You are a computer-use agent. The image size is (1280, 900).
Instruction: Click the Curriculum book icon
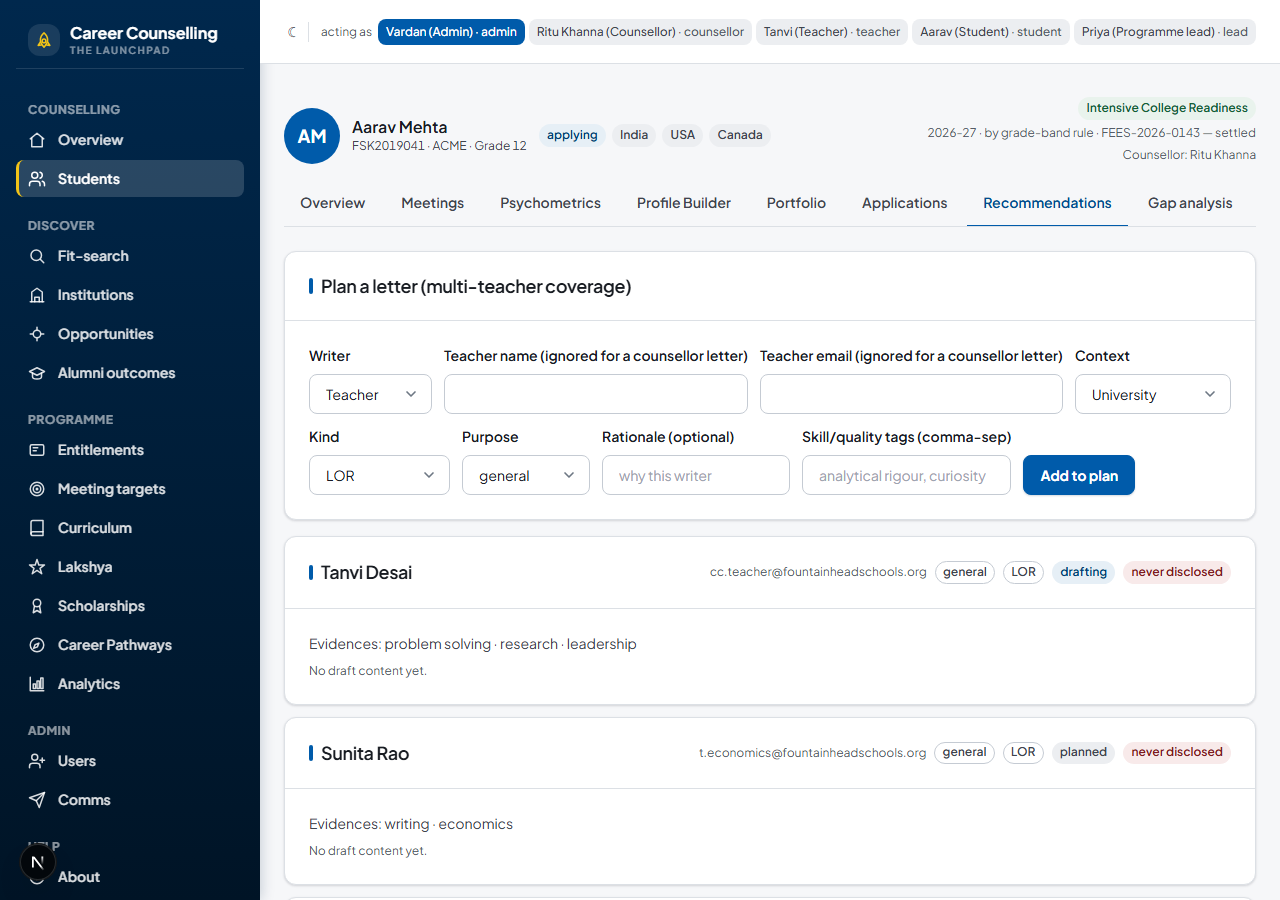click(37, 528)
